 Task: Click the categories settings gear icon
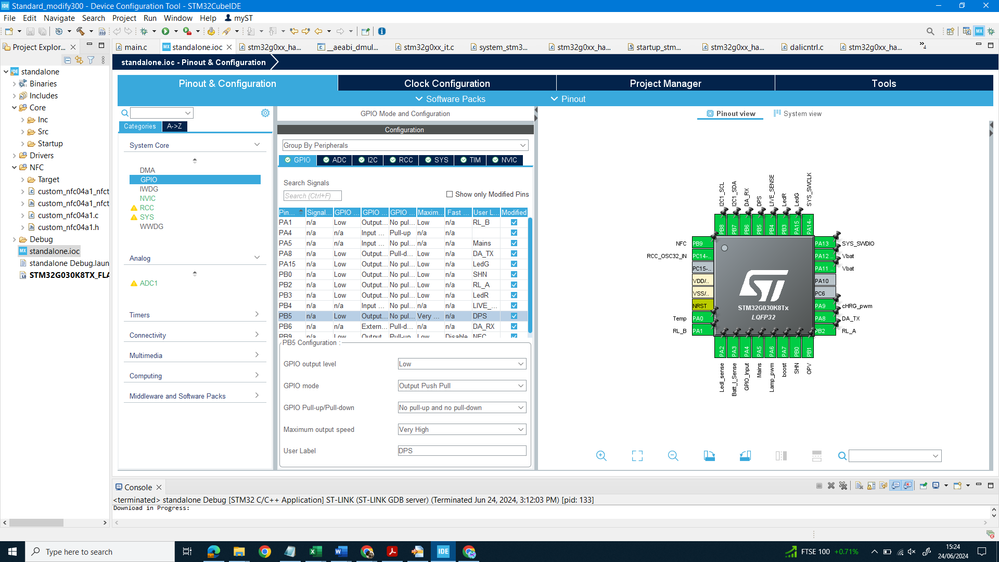pyautogui.click(x=265, y=113)
